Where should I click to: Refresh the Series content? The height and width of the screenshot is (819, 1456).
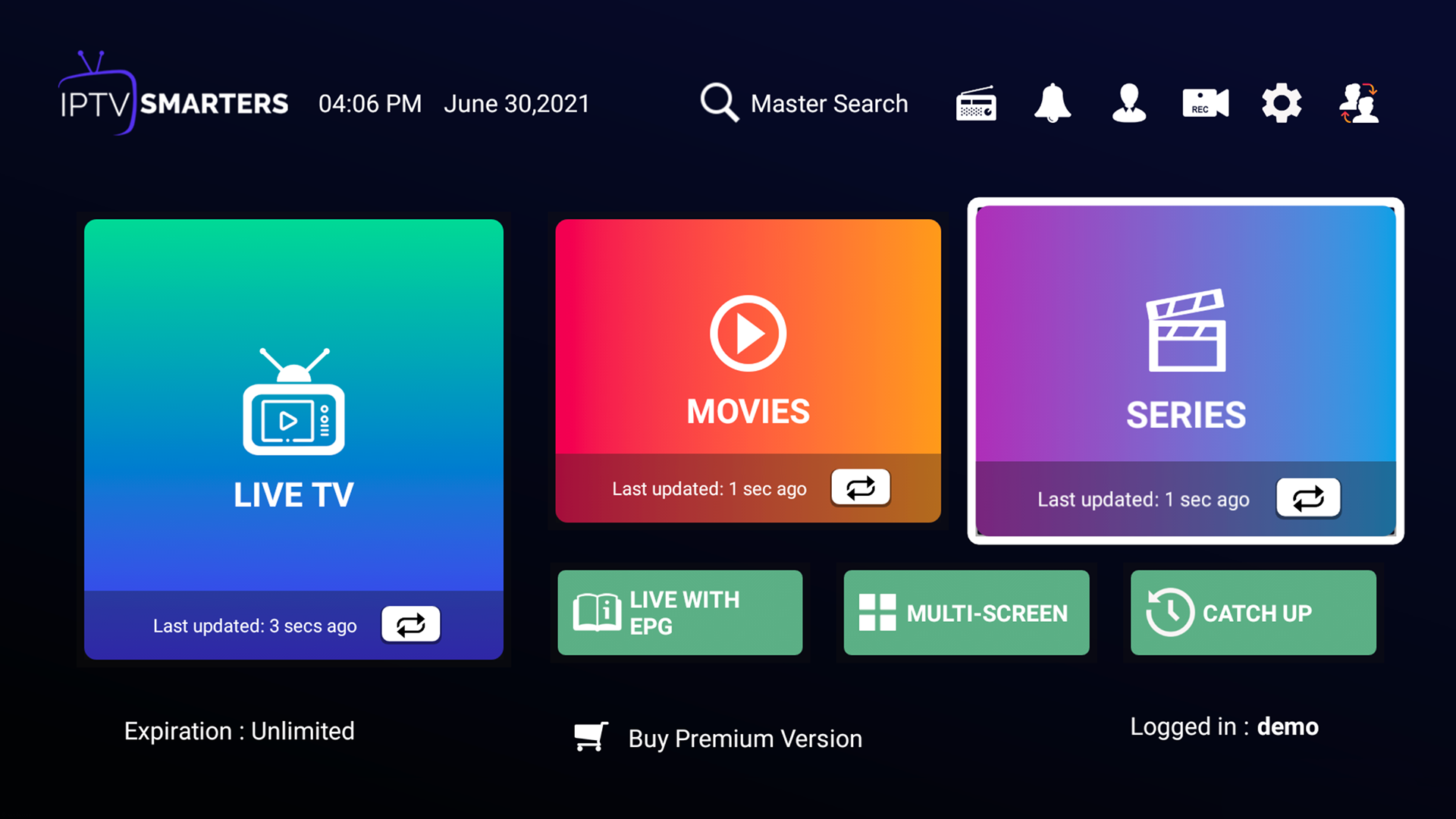pos(1307,497)
